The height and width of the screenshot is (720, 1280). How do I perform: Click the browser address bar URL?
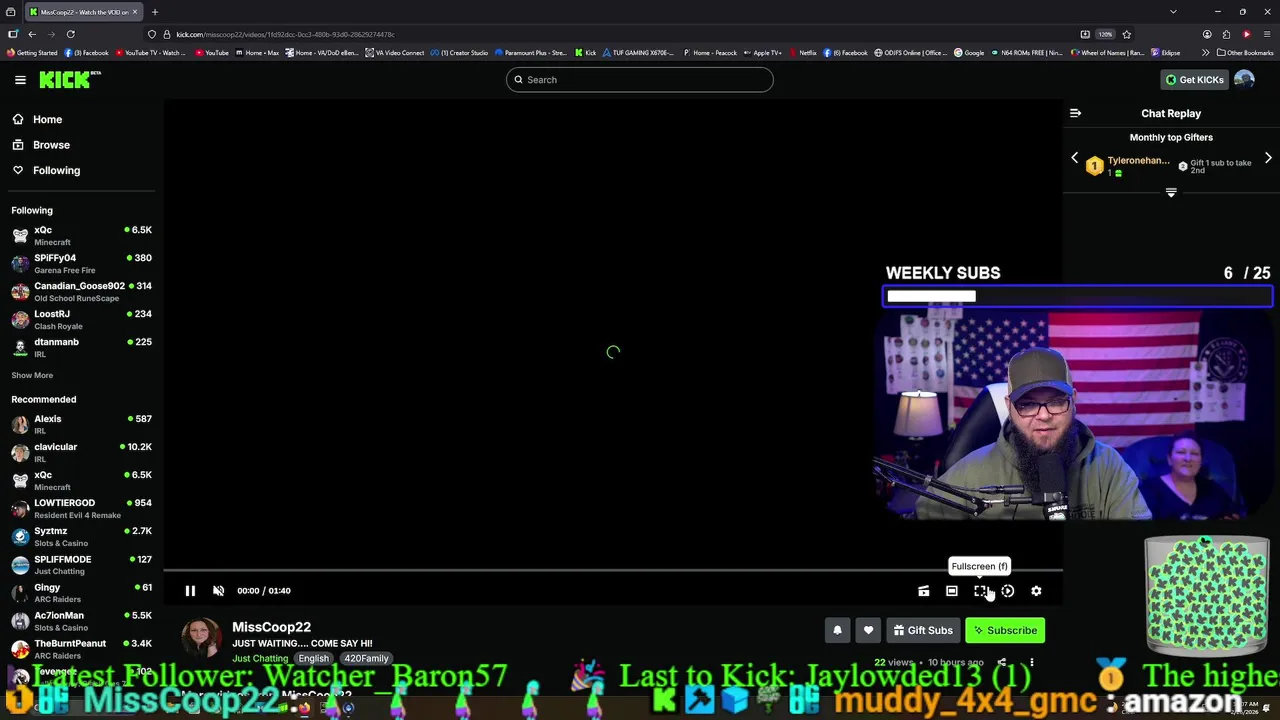point(285,34)
